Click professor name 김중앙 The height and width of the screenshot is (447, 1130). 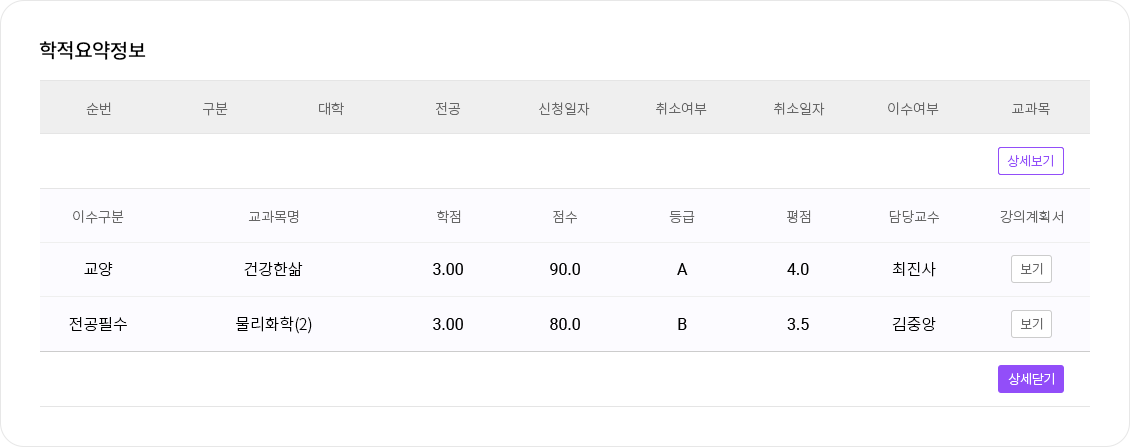click(x=914, y=324)
